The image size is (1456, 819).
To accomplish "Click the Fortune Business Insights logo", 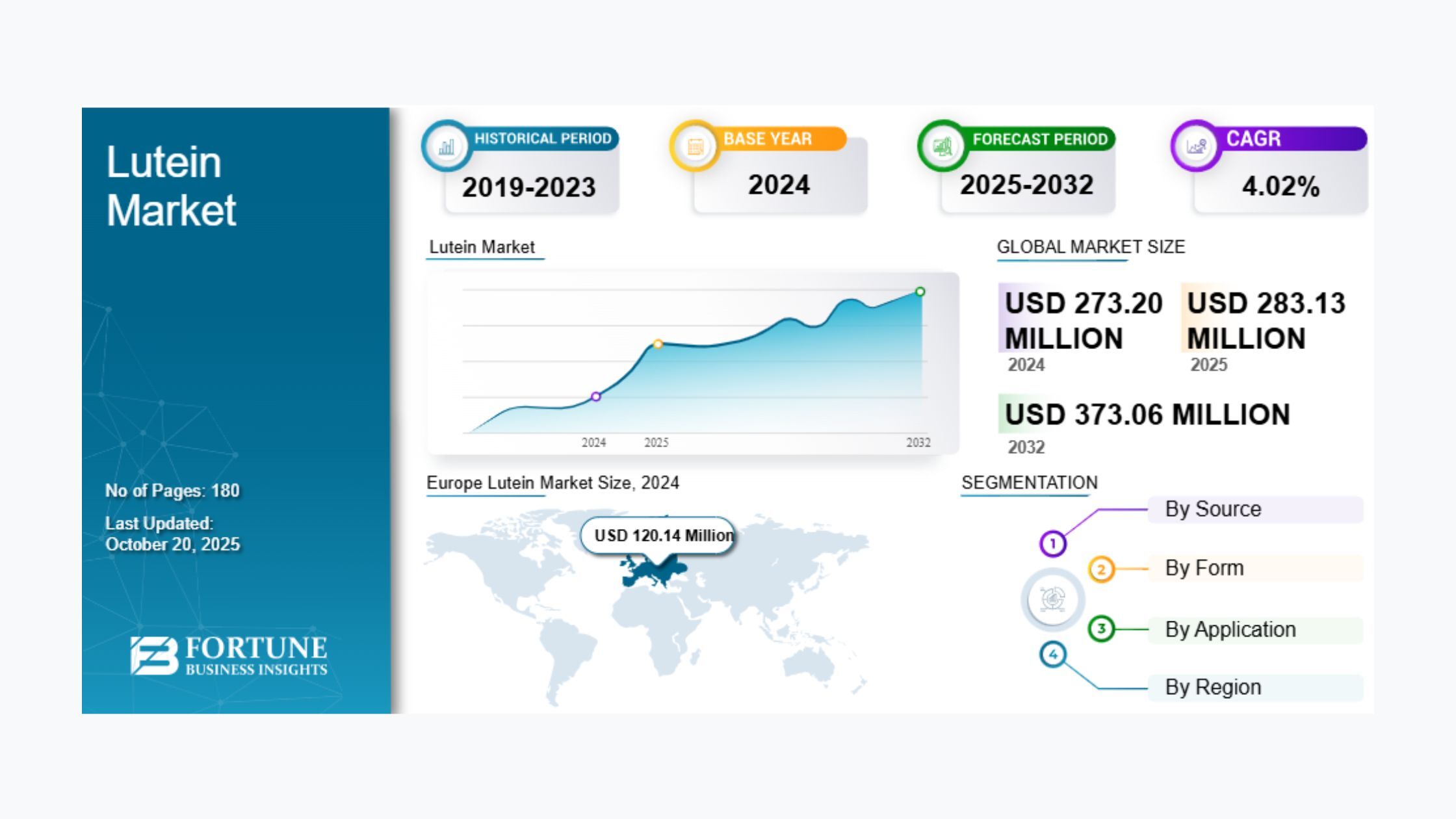I will tap(229, 655).
